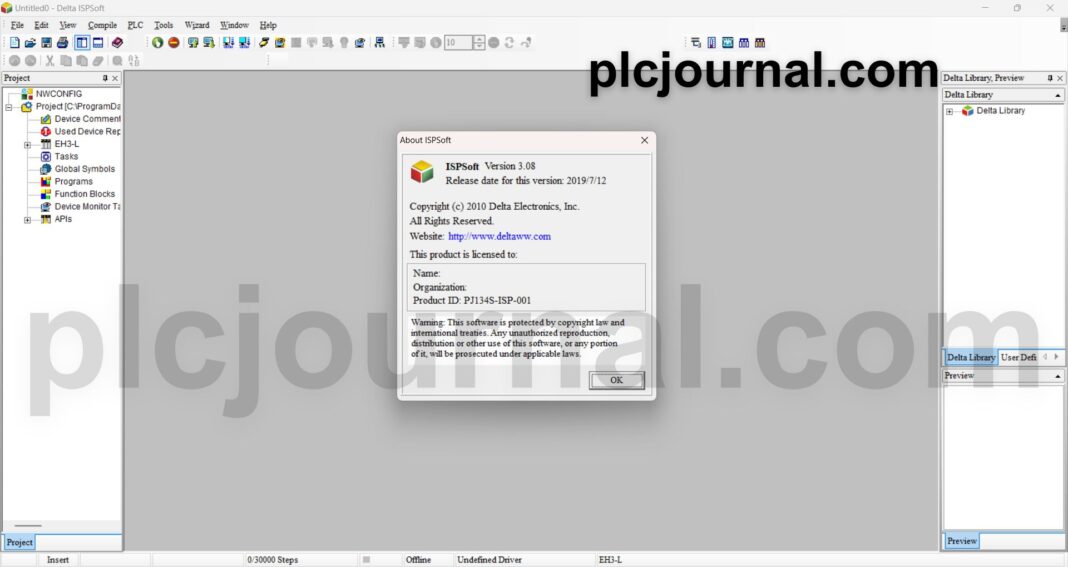Image resolution: width=1068 pixels, height=567 pixels.
Task: Open the View menu
Action: (67, 25)
